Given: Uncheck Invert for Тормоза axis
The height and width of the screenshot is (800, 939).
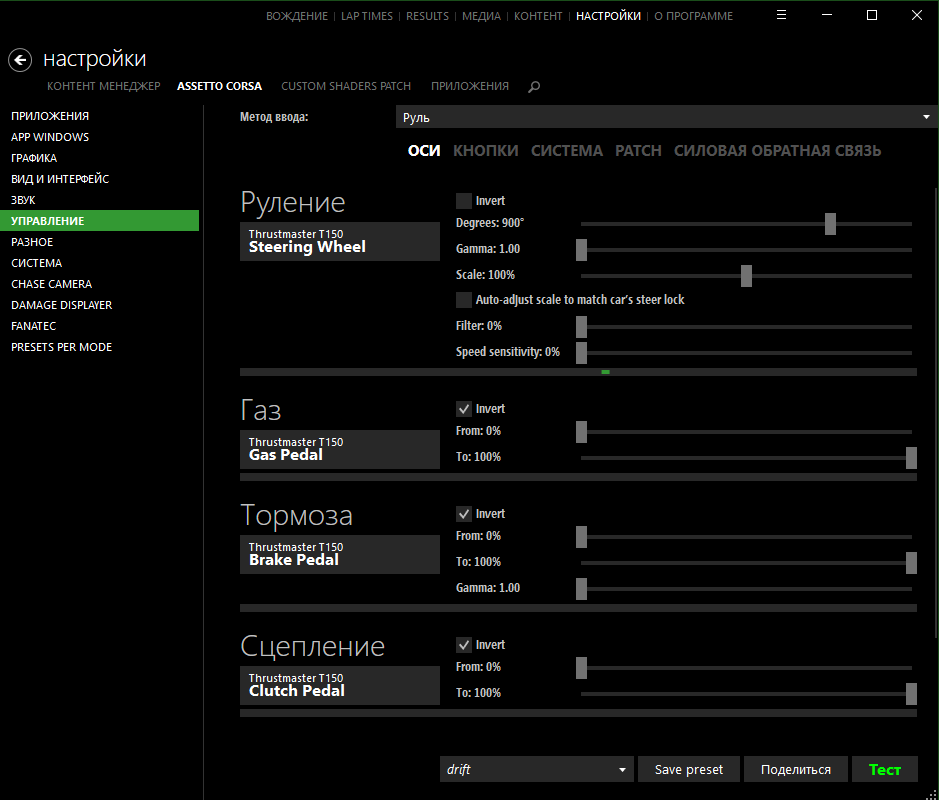Looking at the screenshot, I should pos(464,514).
